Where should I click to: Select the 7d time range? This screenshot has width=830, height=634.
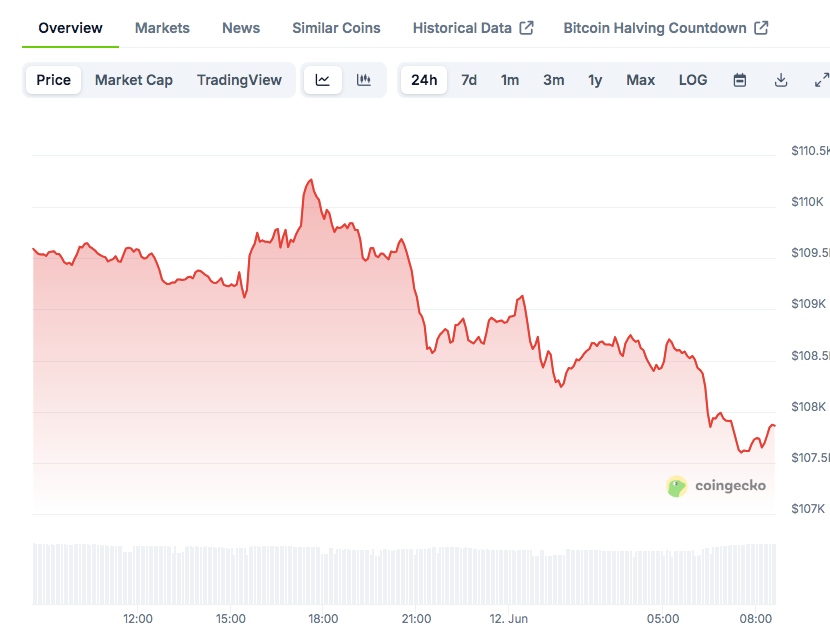tap(469, 80)
